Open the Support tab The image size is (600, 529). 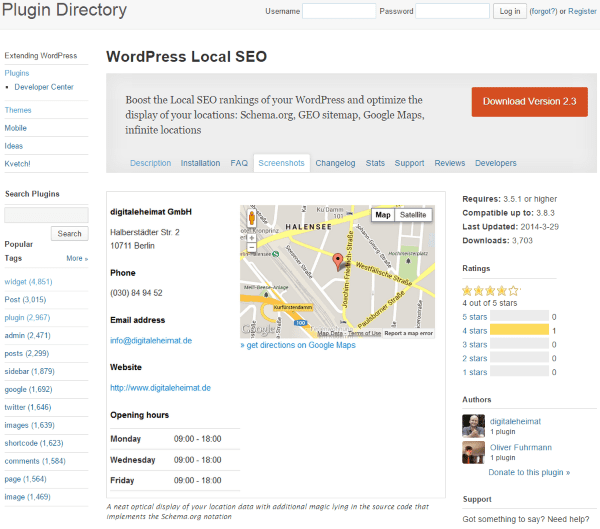(x=409, y=163)
